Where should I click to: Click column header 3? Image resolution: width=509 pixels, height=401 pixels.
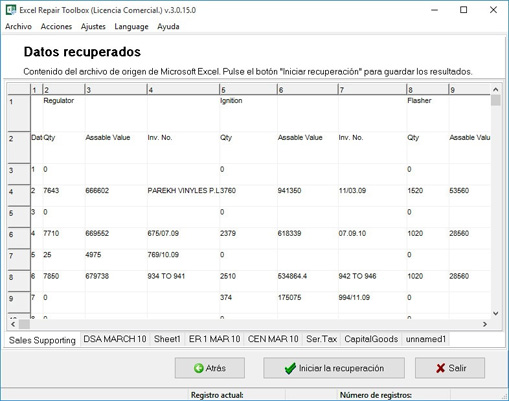click(x=116, y=89)
